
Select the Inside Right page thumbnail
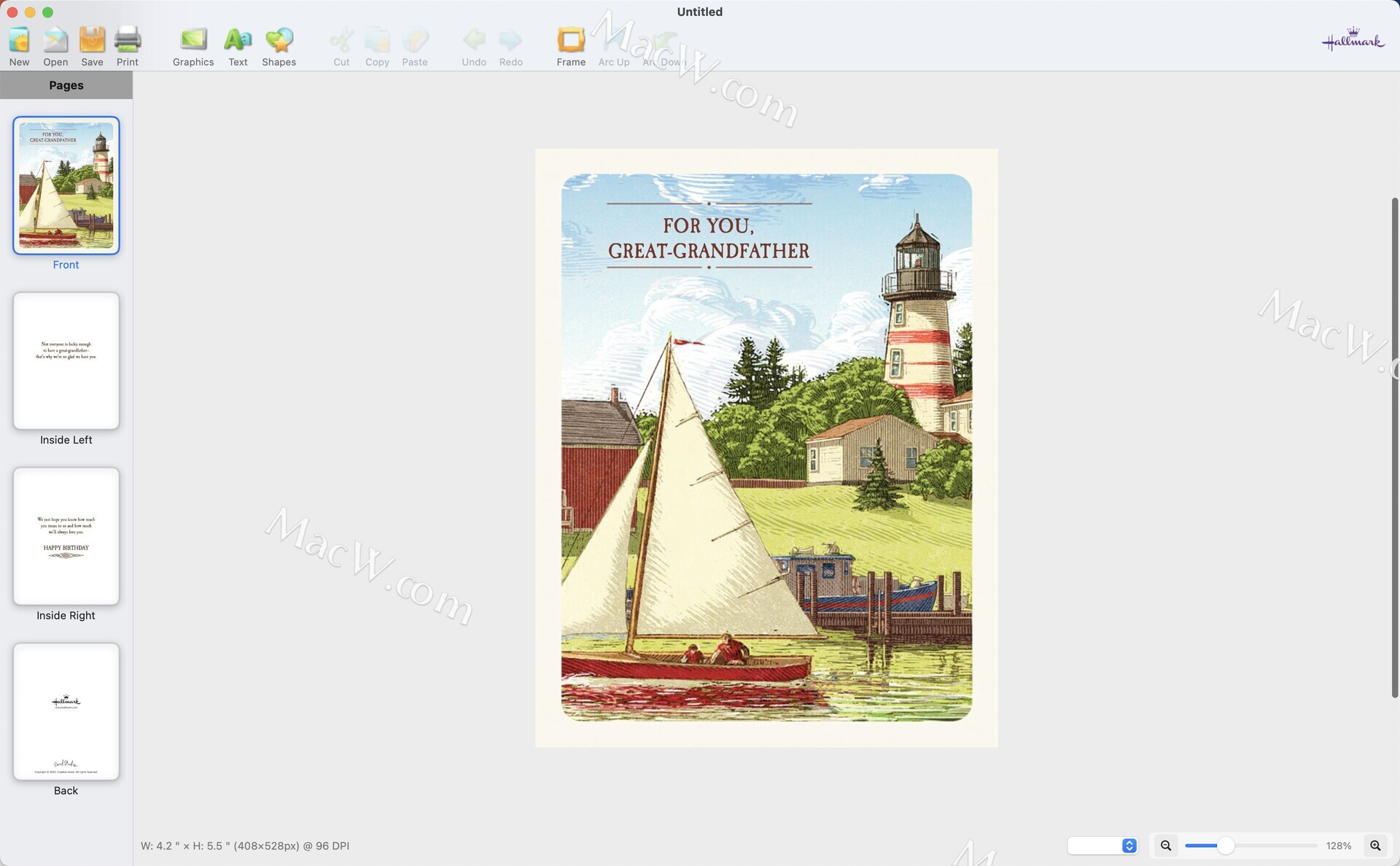[66, 536]
